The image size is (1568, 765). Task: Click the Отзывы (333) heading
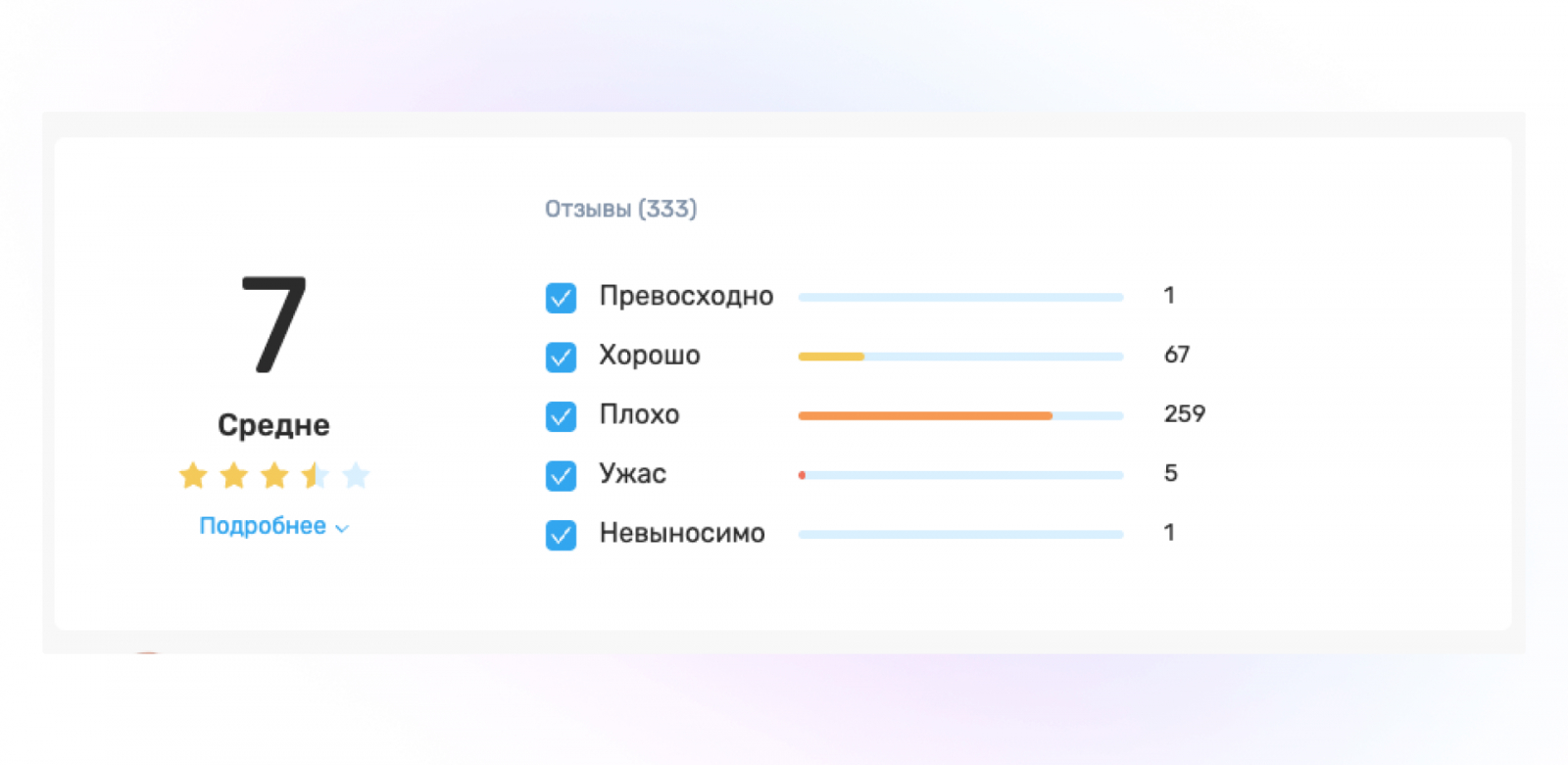click(620, 209)
